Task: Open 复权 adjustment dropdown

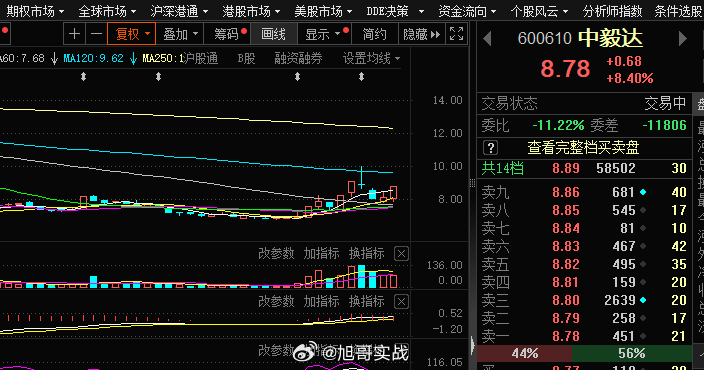Action: click(x=132, y=34)
